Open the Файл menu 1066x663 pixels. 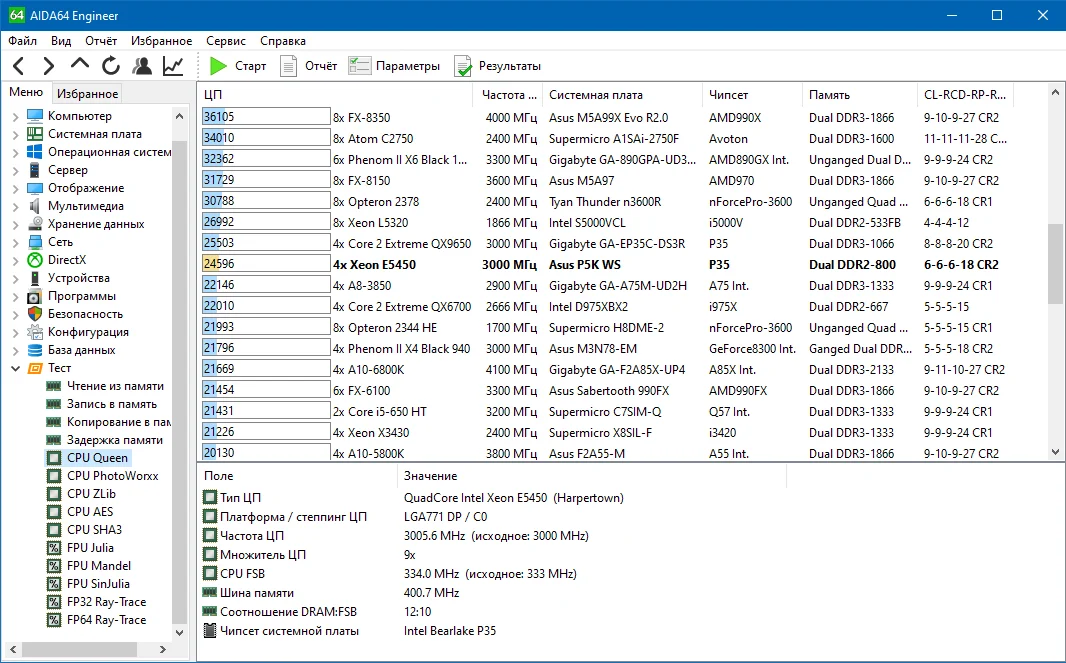click(x=22, y=41)
